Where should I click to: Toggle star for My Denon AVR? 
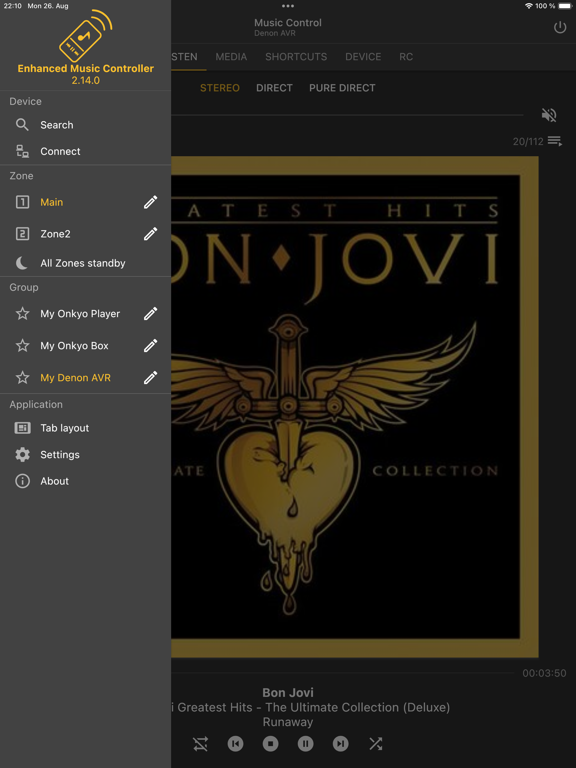coord(23,378)
